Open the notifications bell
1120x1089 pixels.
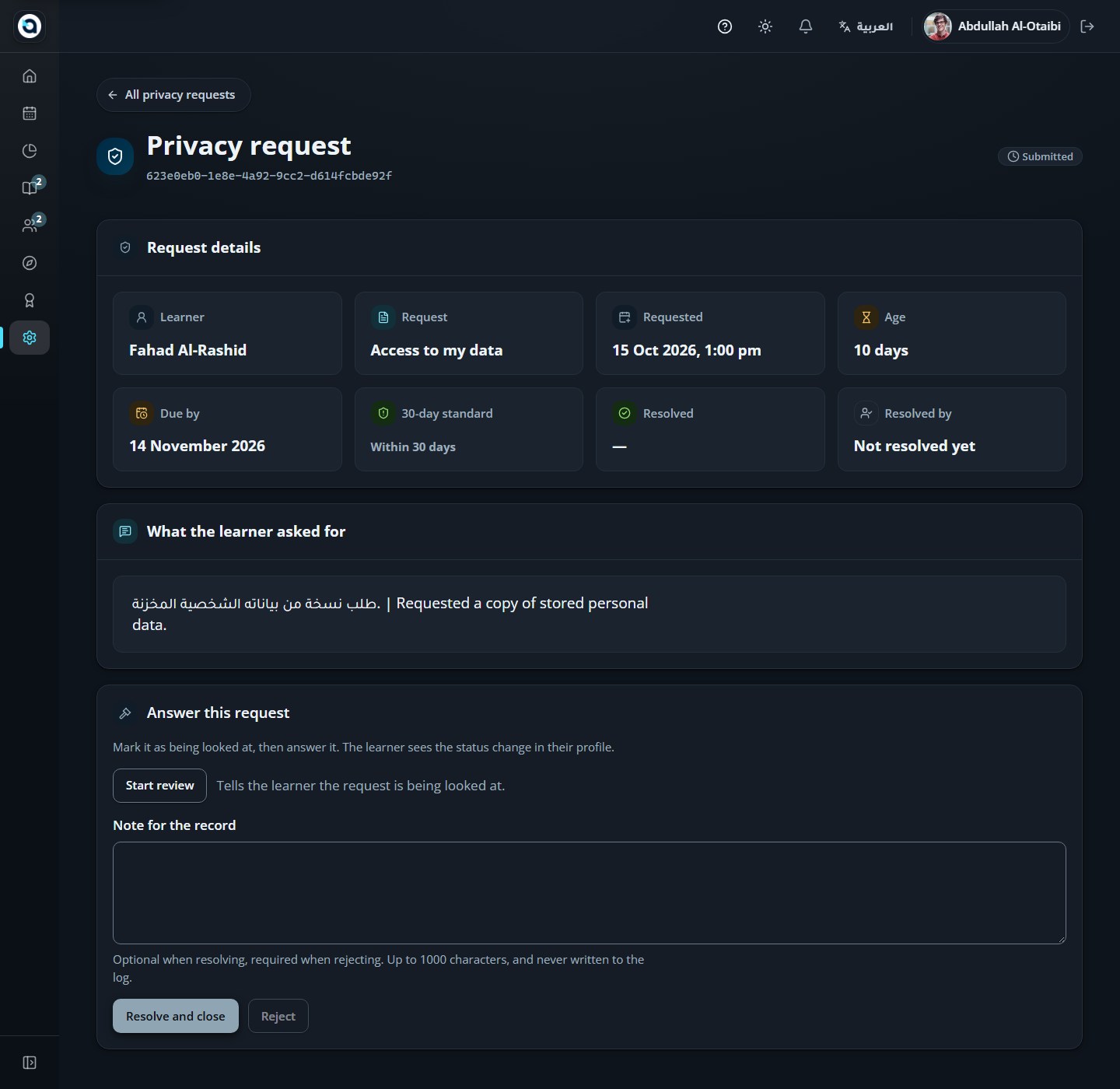coord(806,26)
